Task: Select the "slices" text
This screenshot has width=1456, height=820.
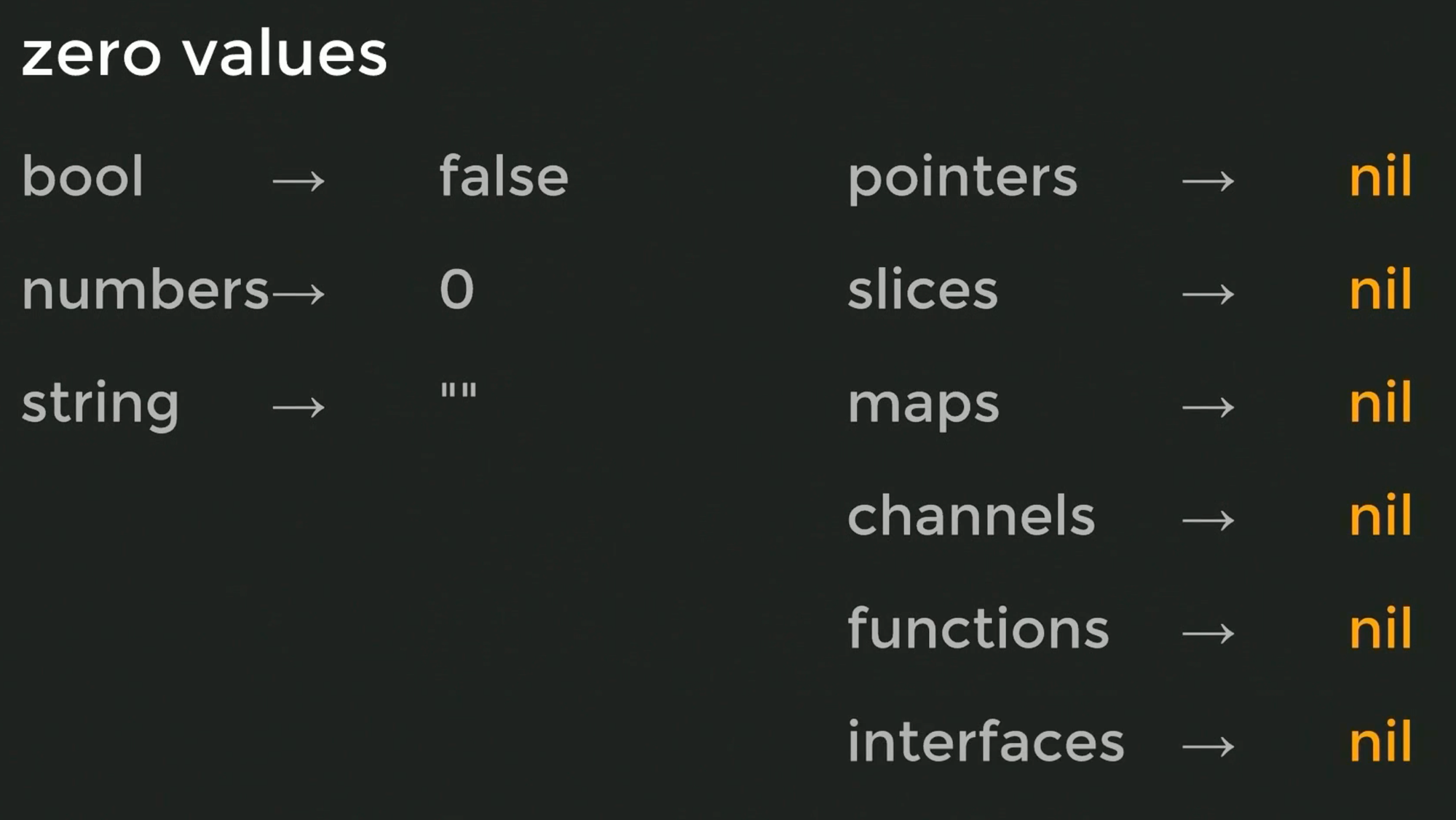Action: [x=922, y=290]
